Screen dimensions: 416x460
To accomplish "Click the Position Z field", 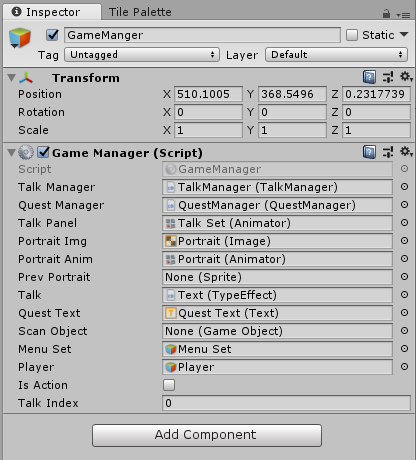I will pyautogui.click(x=376, y=94).
